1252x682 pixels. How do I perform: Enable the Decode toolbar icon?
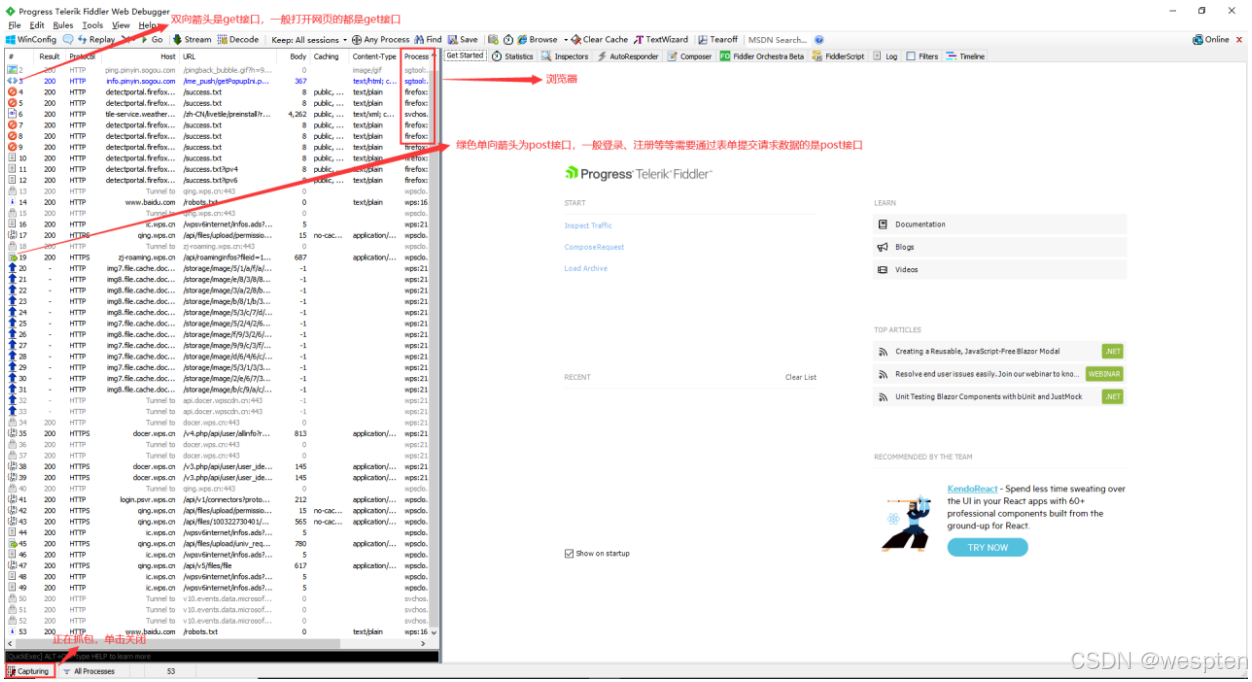point(237,39)
